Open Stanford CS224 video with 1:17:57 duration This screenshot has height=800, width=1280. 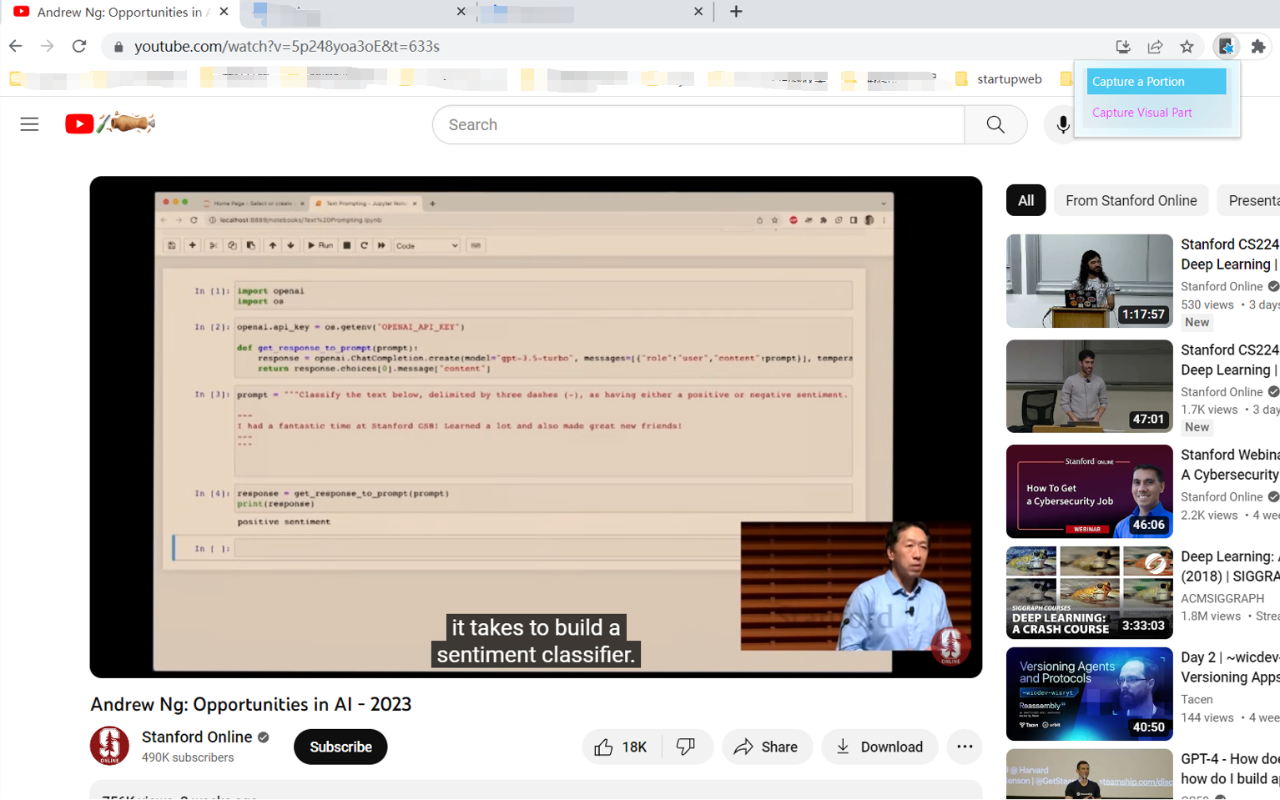point(1089,281)
